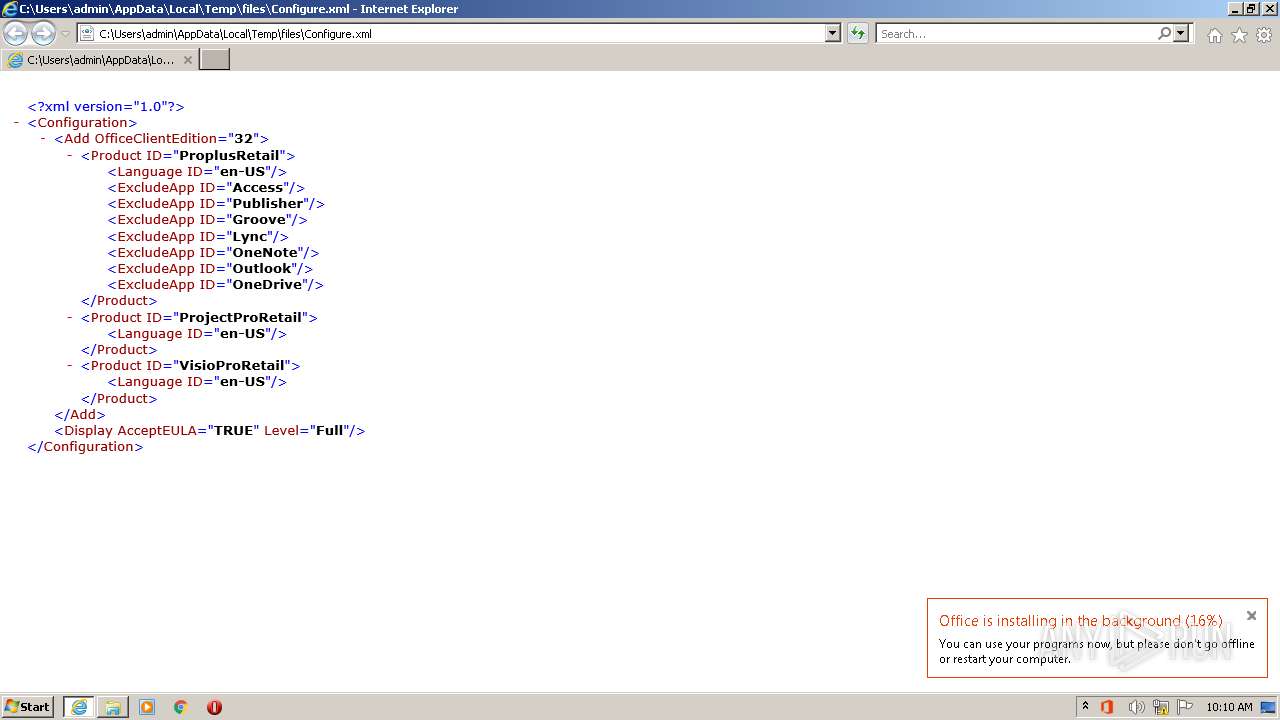
Task: Open Favorites with the star icon
Action: click(x=1239, y=35)
